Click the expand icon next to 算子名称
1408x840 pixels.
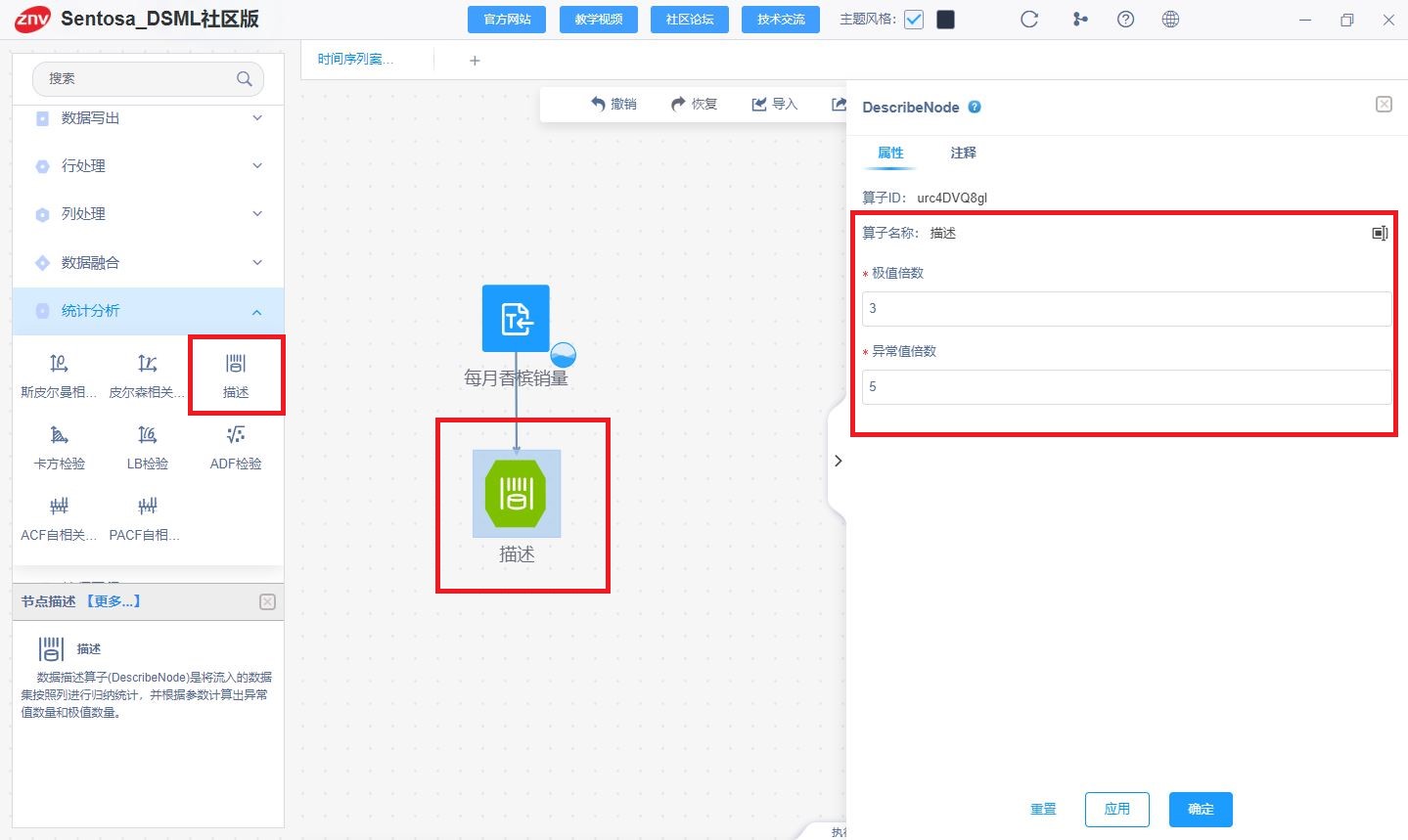[1380, 233]
